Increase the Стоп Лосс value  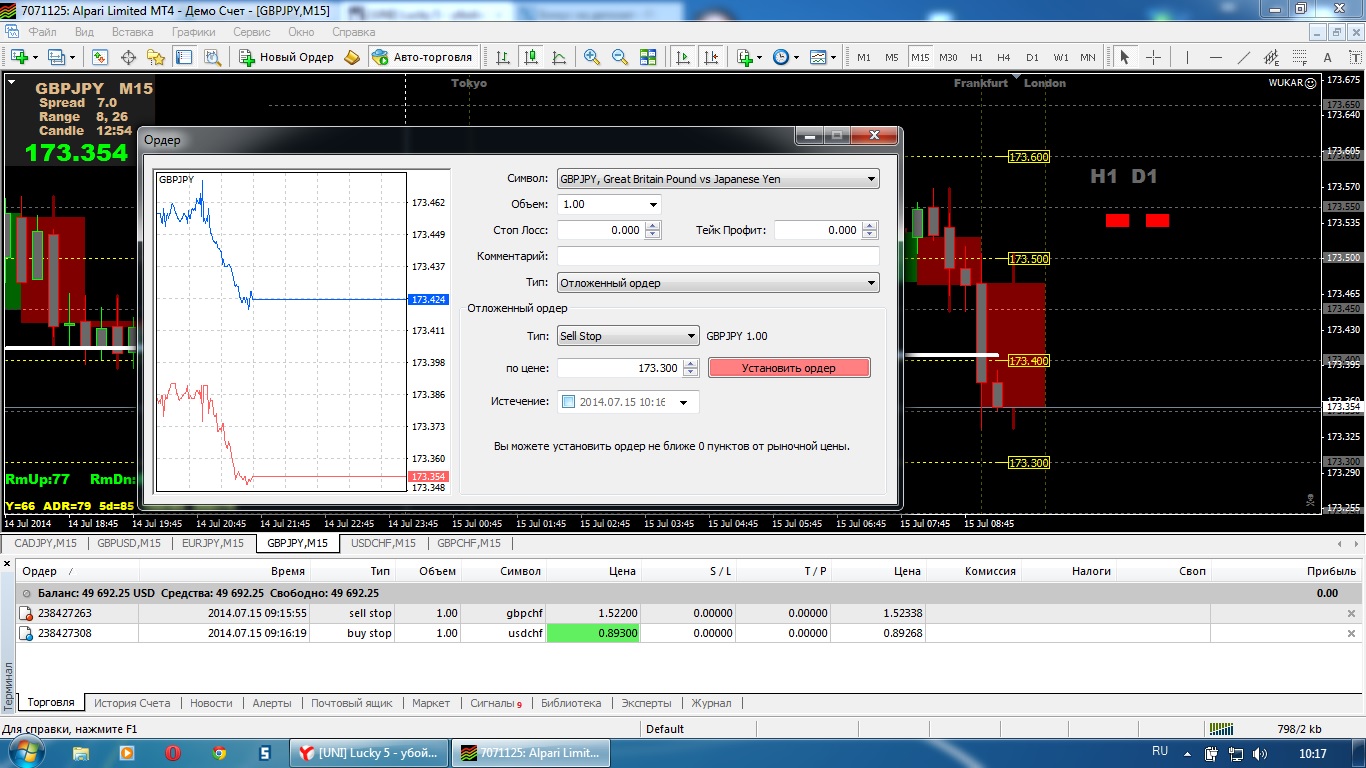coord(653,226)
